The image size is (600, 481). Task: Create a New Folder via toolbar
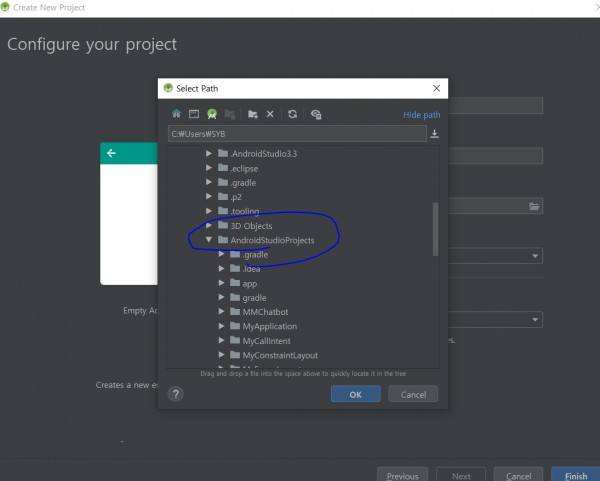253,114
